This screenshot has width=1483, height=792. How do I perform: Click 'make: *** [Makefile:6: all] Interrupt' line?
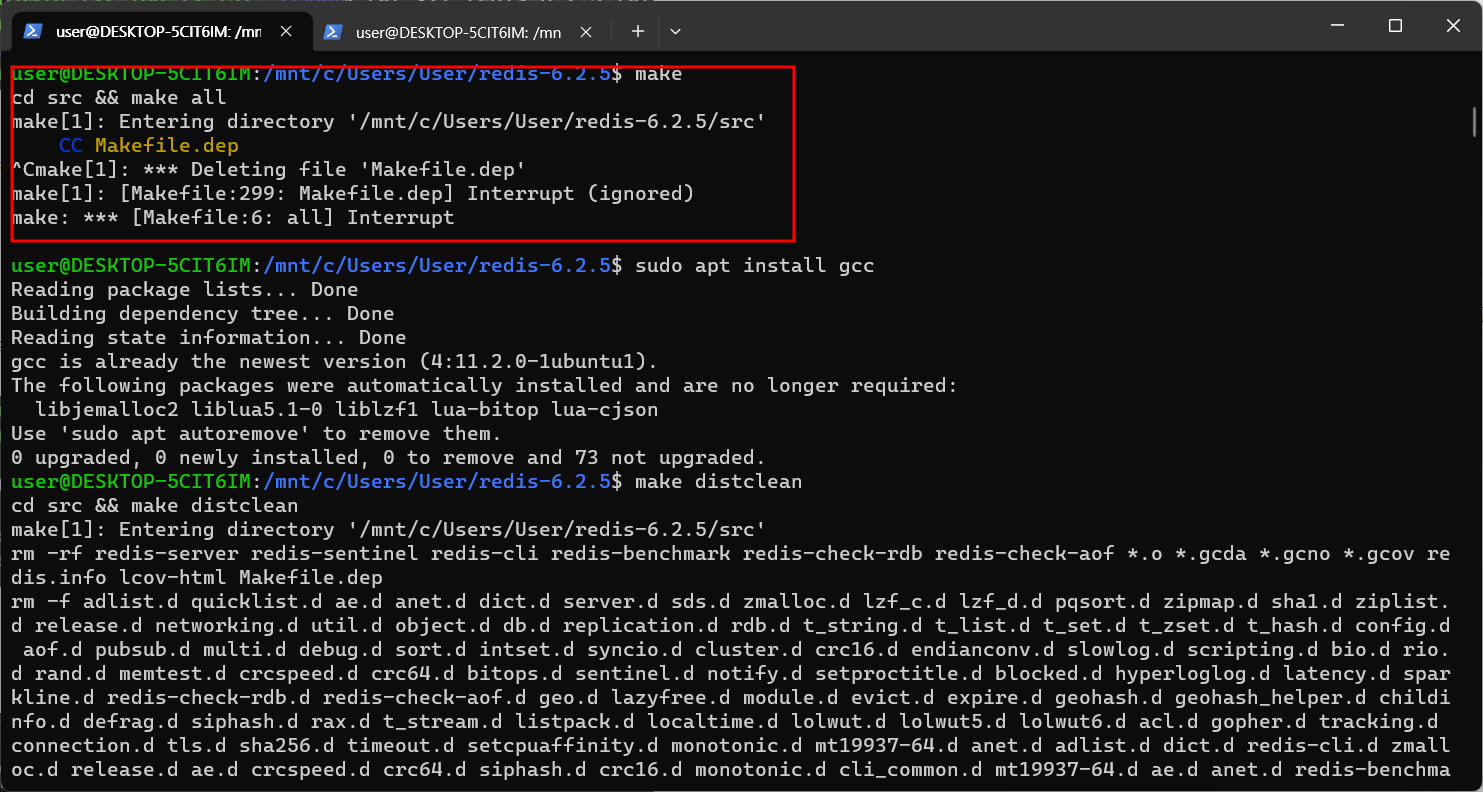coord(233,218)
